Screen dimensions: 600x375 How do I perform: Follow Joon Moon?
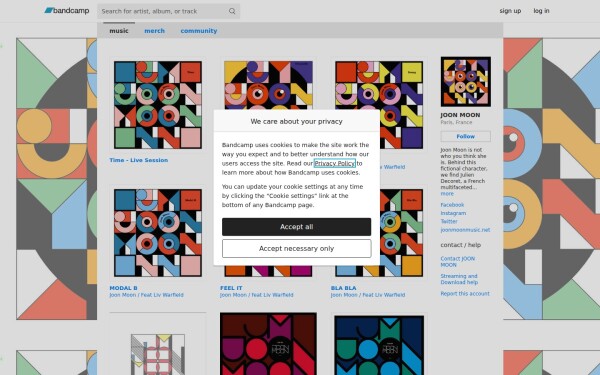coord(465,136)
